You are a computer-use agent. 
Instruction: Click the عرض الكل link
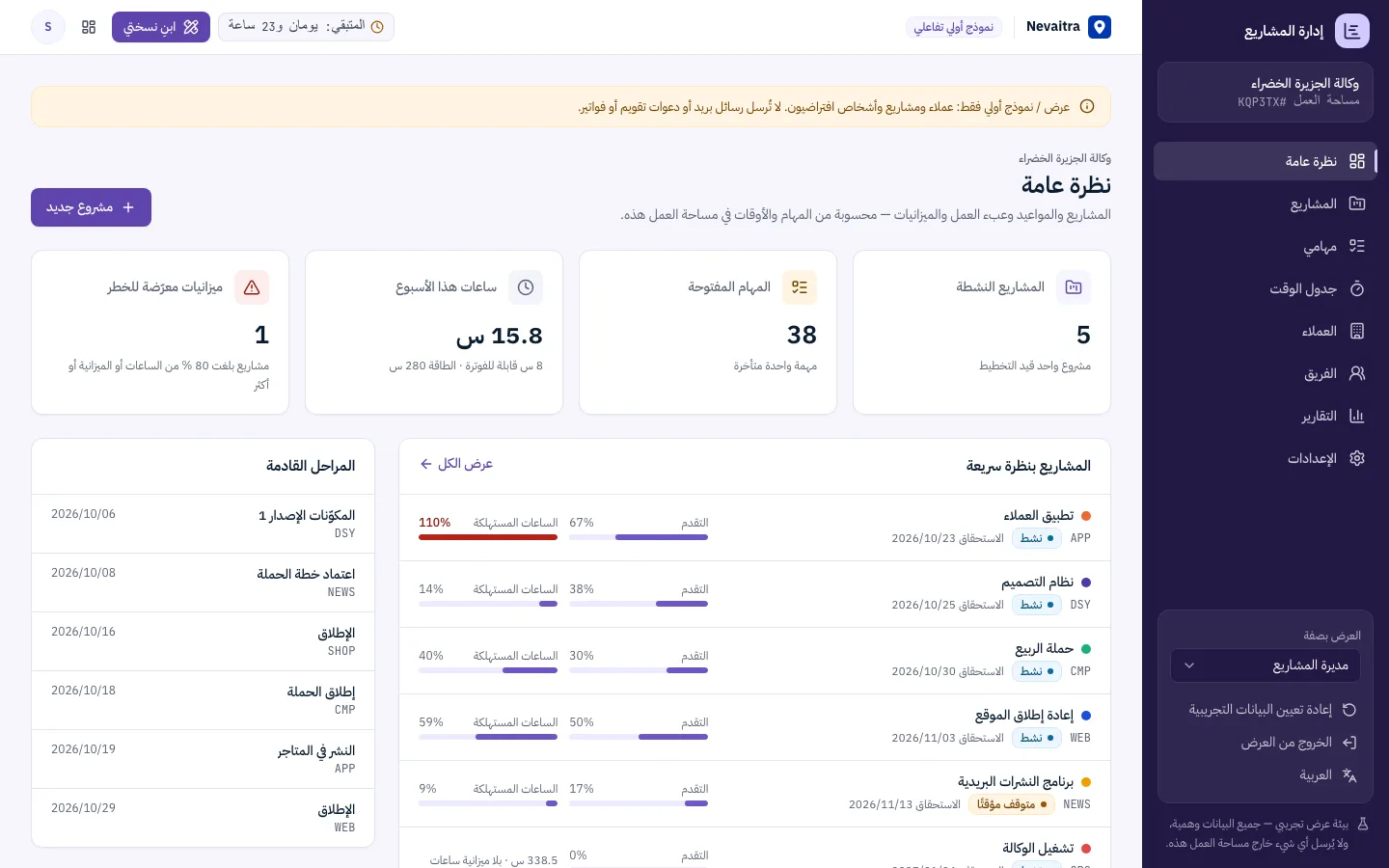point(456,464)
